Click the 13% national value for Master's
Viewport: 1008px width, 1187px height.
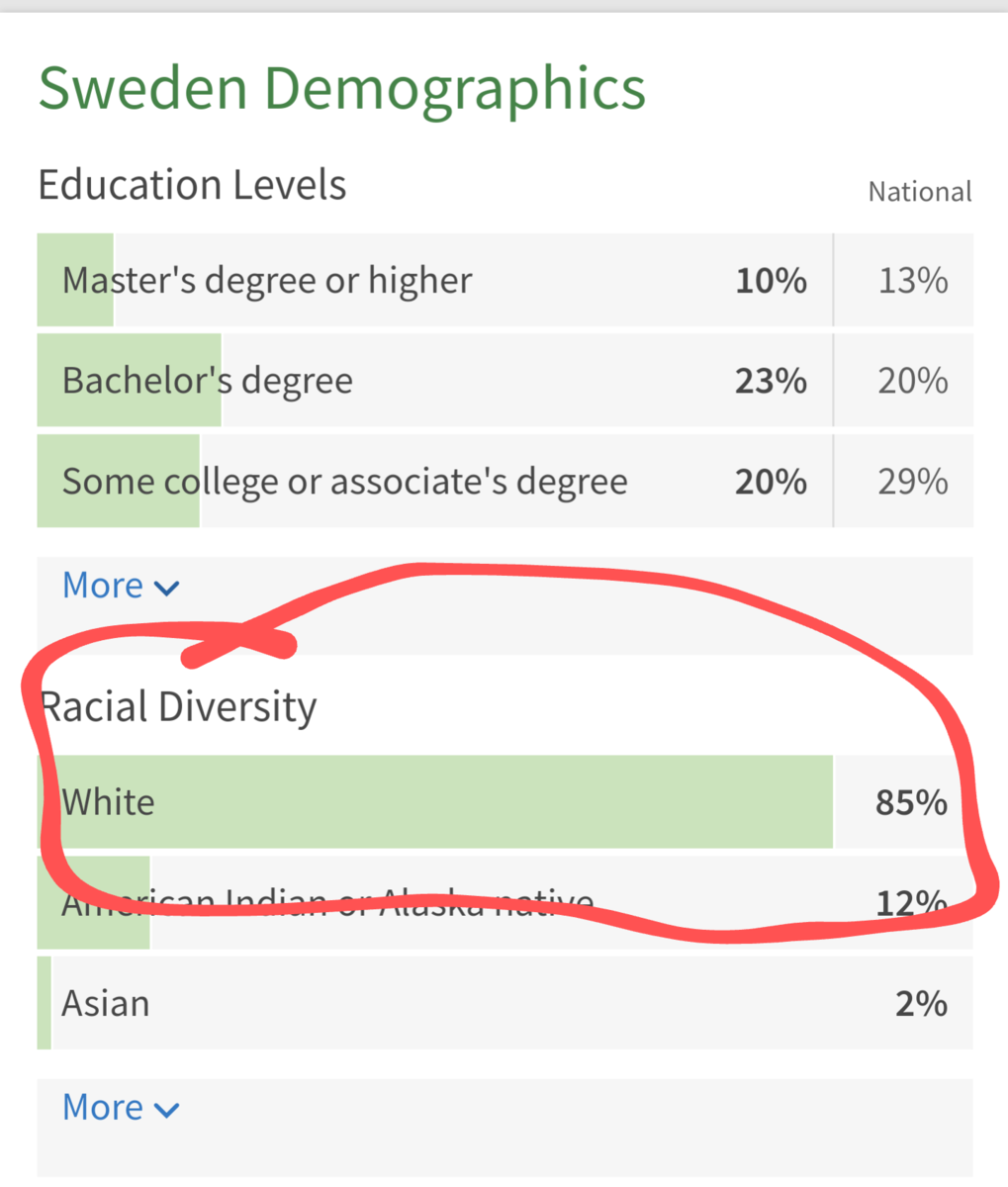912,281
